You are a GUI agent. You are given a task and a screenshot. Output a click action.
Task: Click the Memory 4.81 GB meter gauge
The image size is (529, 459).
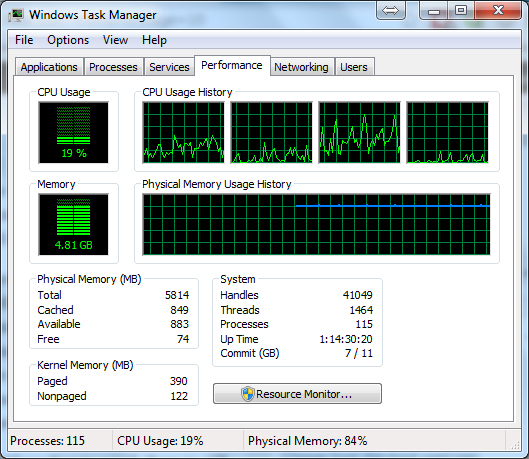74,225
